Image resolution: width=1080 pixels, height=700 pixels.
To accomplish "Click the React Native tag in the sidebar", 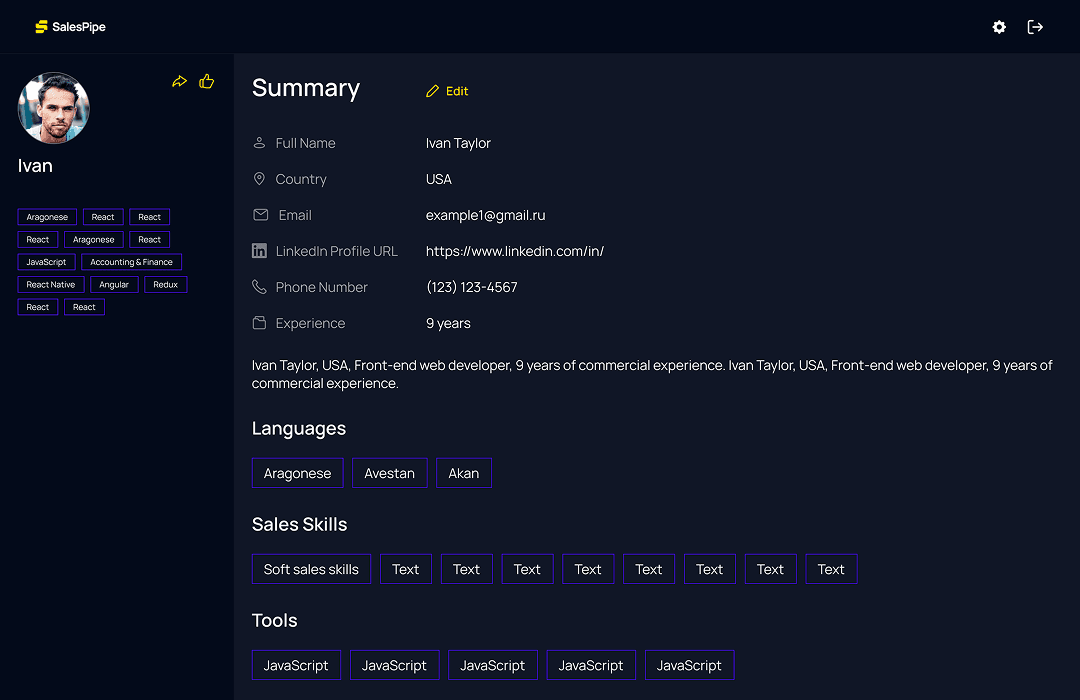I will pos(50,284).
